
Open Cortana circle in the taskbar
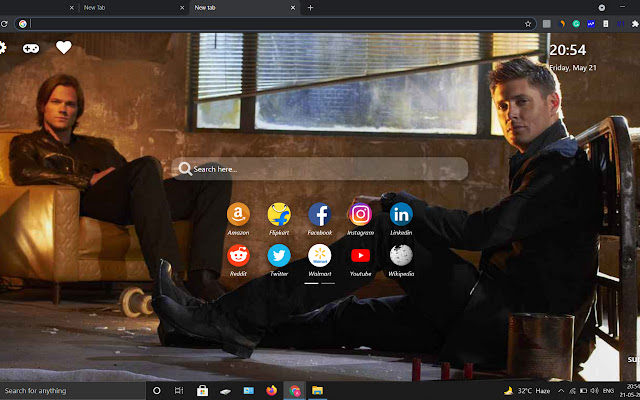click(157, 391)
